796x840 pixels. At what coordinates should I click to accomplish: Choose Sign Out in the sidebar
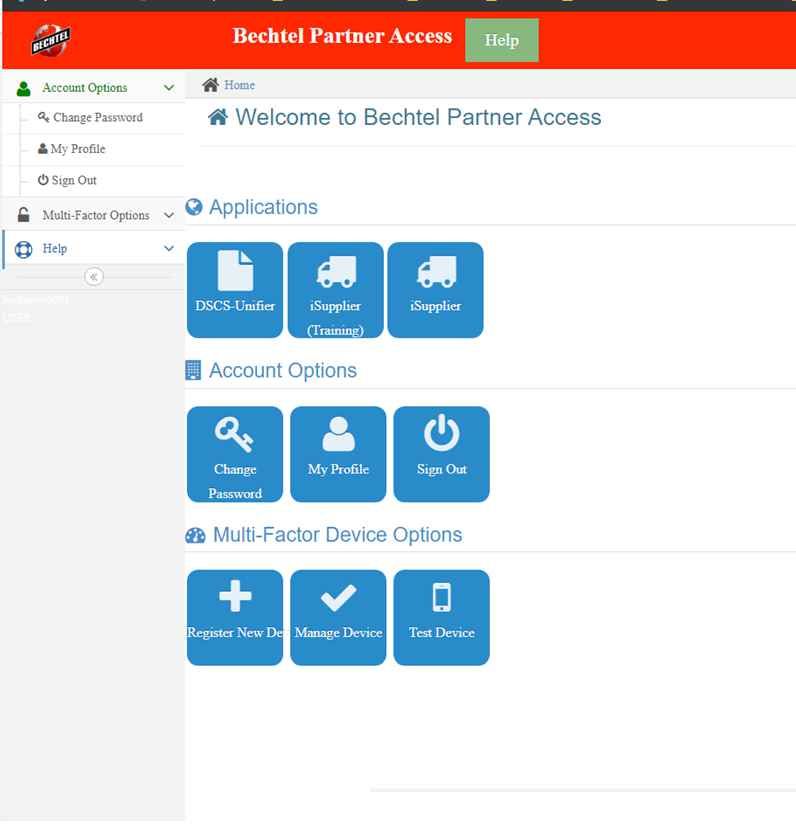74,180
